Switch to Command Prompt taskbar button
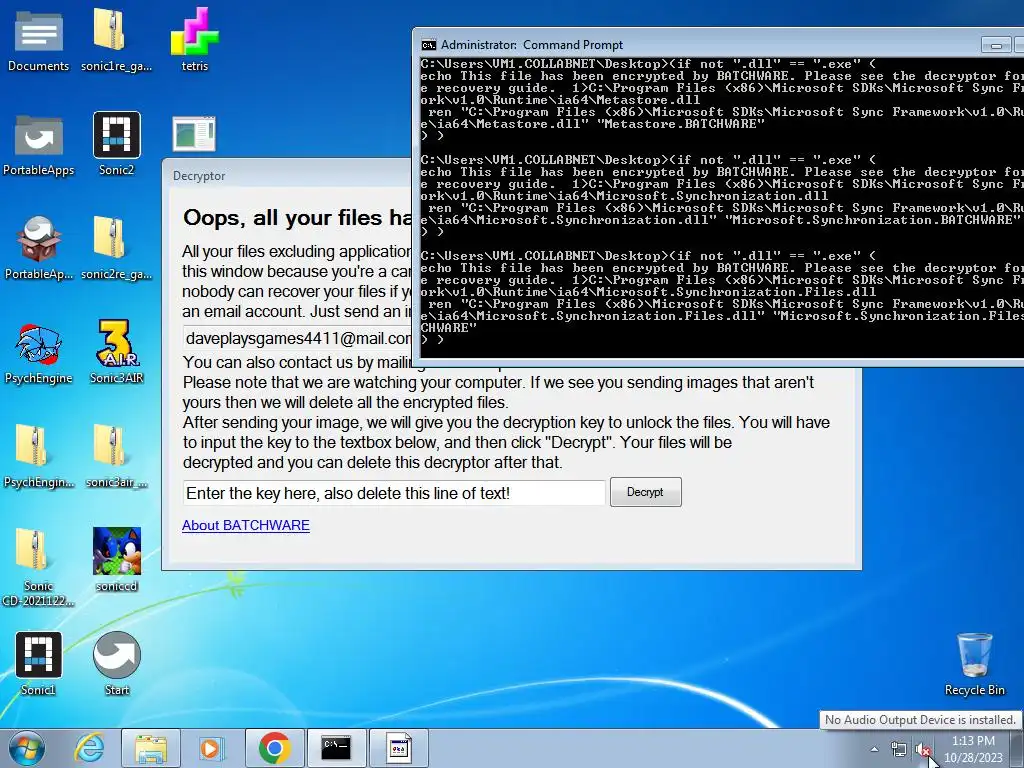1024x768 pixels. pyautogui.click(x=336, y=748)
